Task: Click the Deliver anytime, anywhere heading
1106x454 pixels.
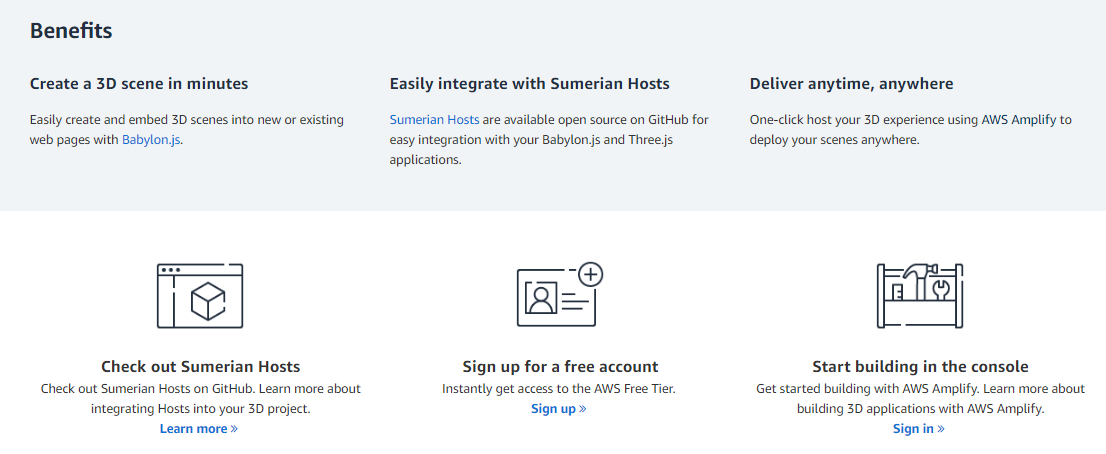Action: click(851, 84)
